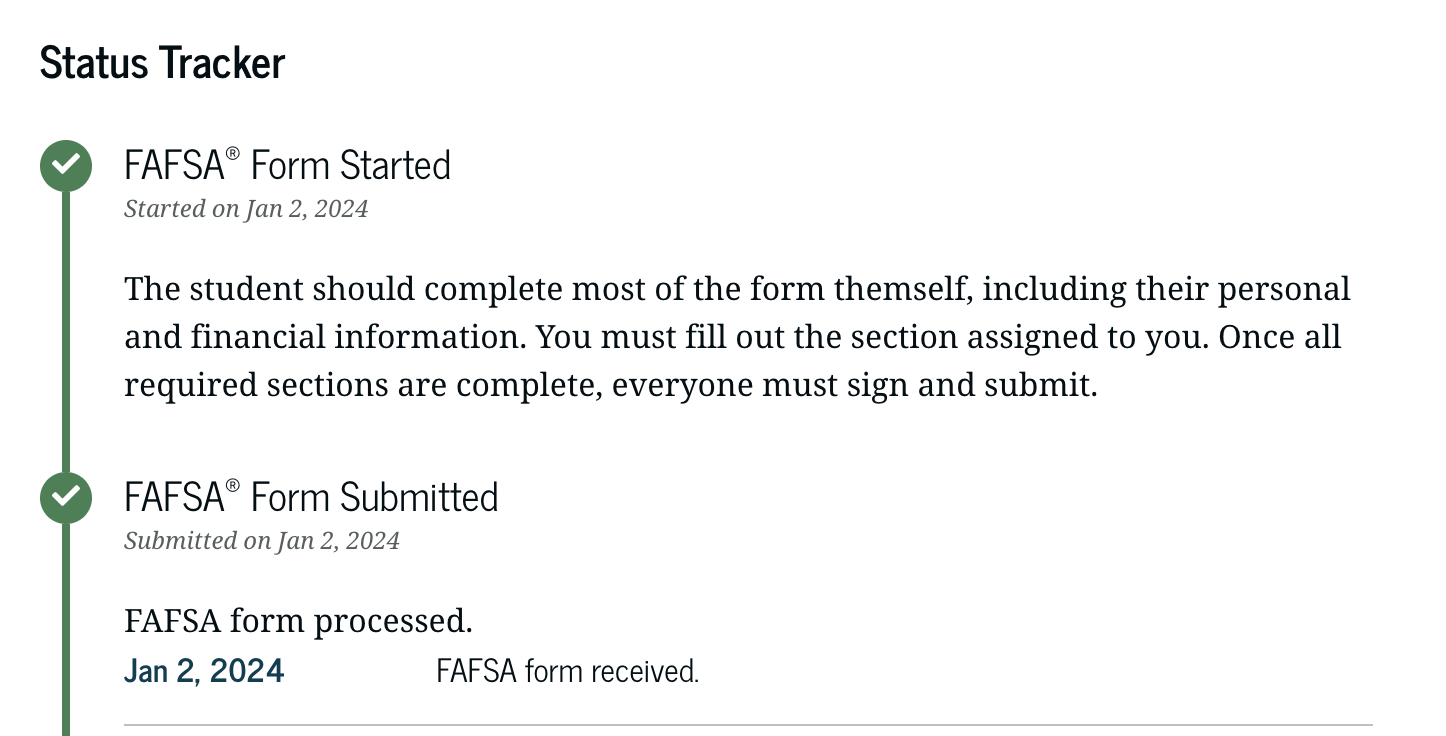Click the "Submitted on Jan 2, 2024" text
Screen dimensions: 1446x736
(x=262, y=541)
